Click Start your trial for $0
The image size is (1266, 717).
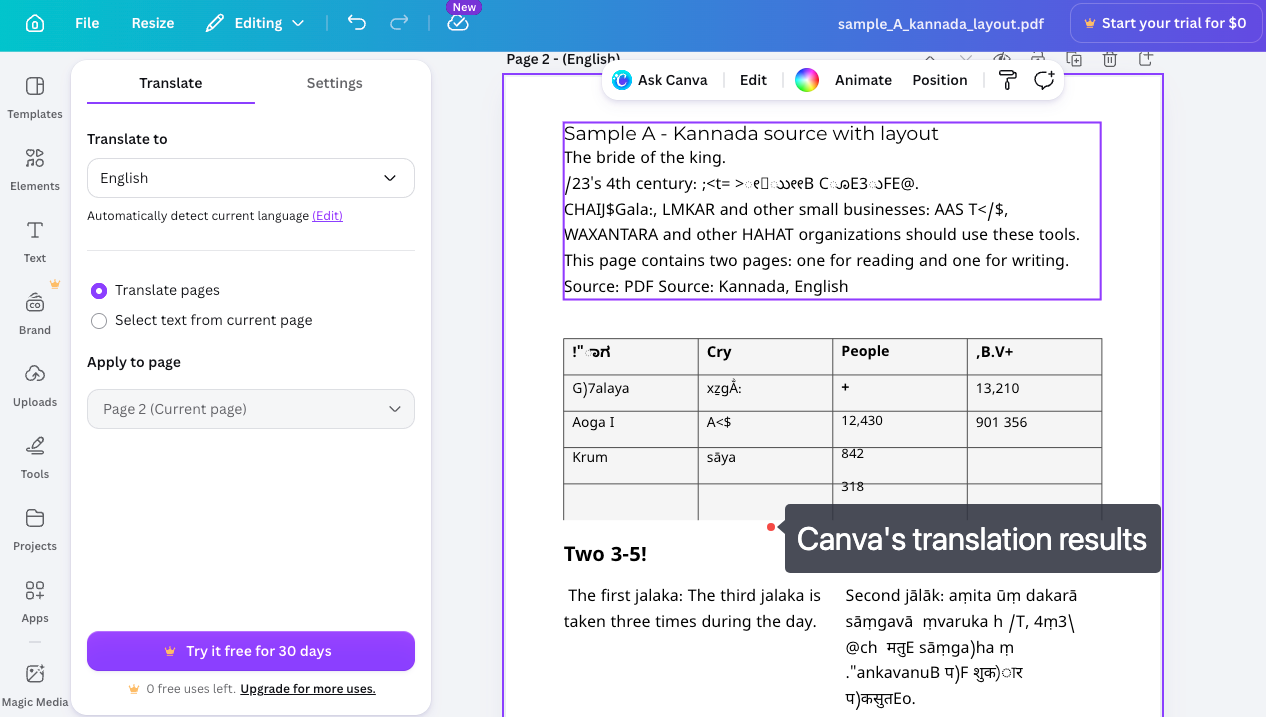(1164, 23)
